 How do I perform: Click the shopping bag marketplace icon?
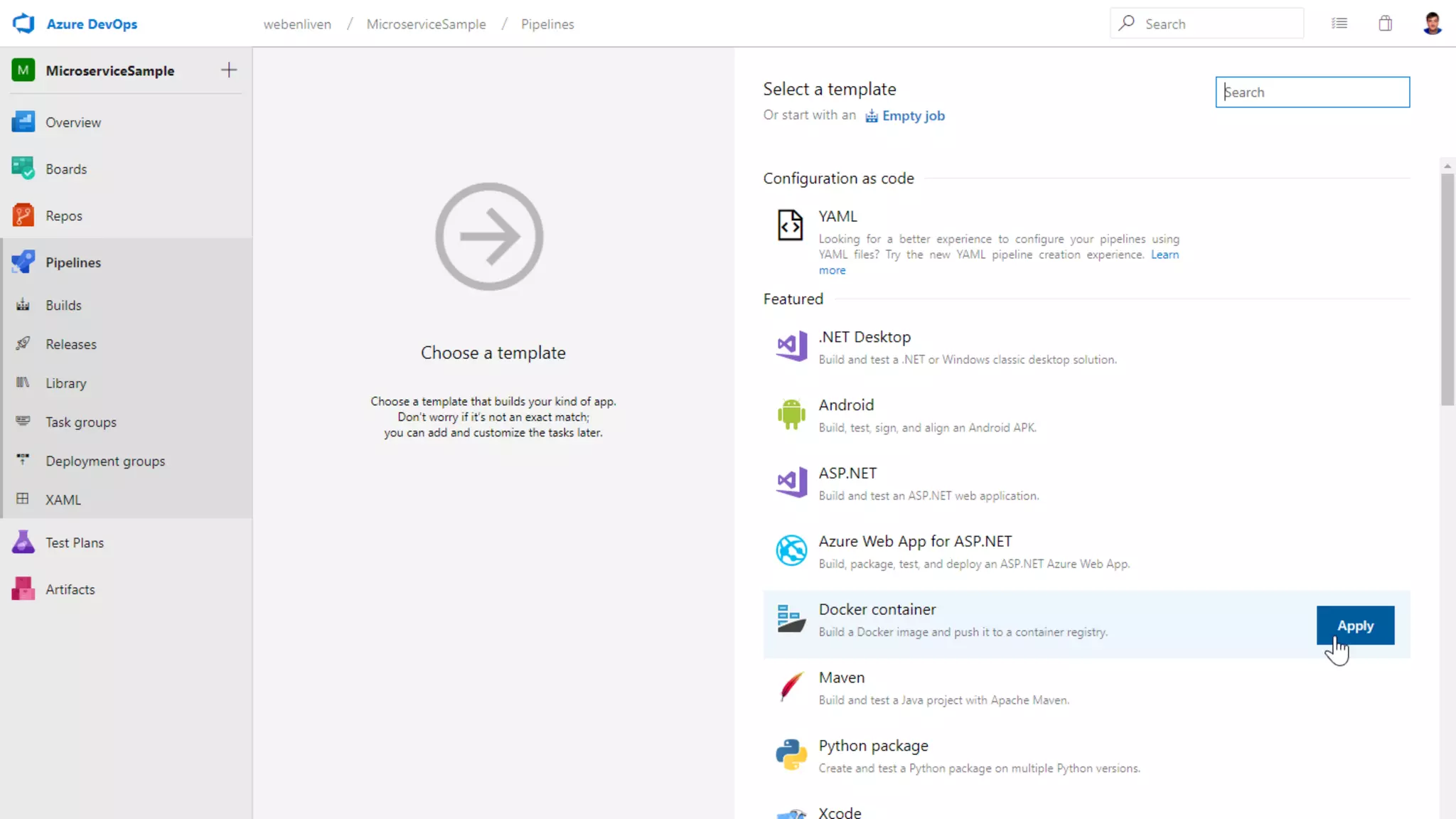(1385, 23)
